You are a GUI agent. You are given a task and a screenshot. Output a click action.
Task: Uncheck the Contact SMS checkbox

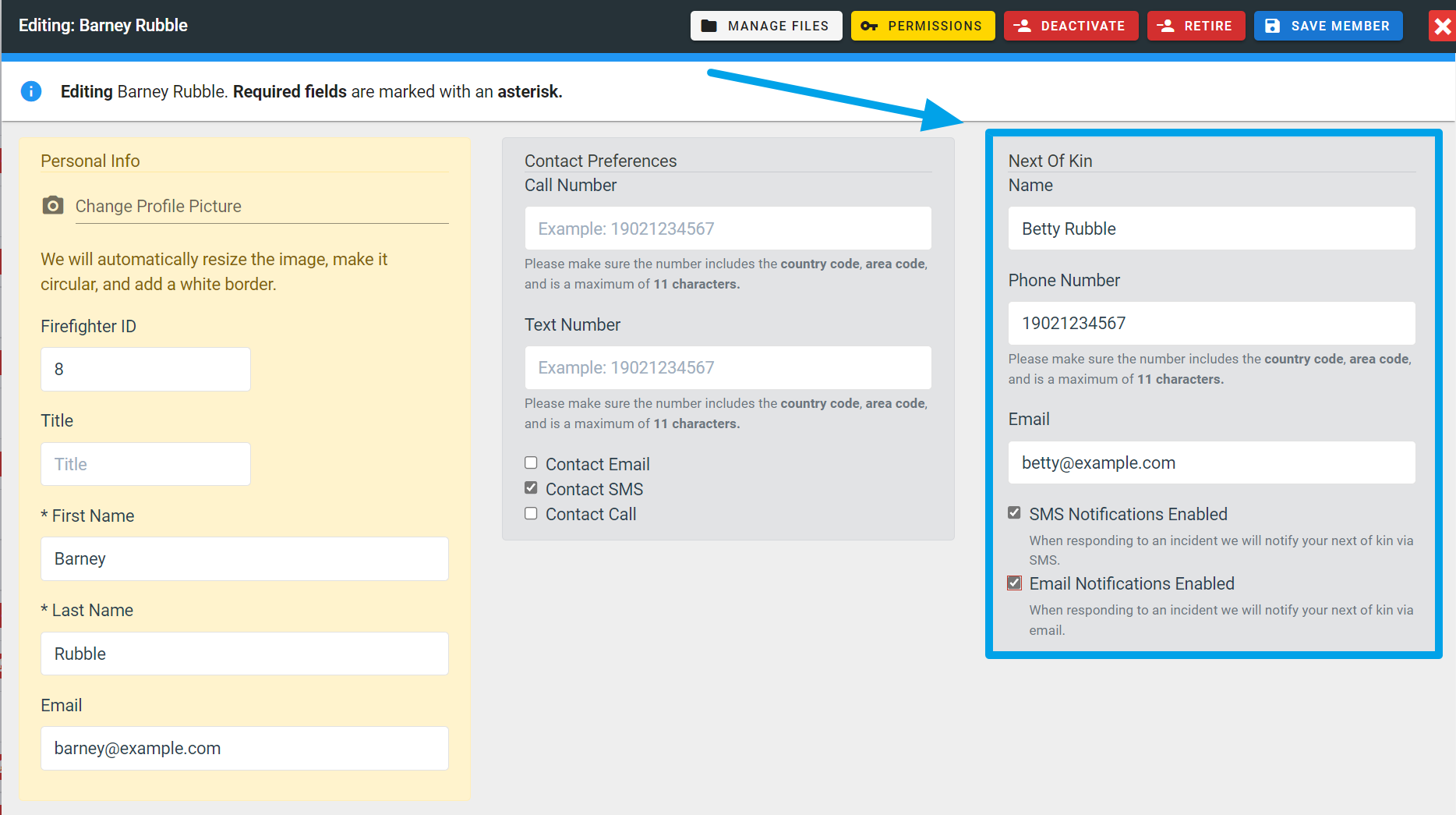(x=531, y=488)
